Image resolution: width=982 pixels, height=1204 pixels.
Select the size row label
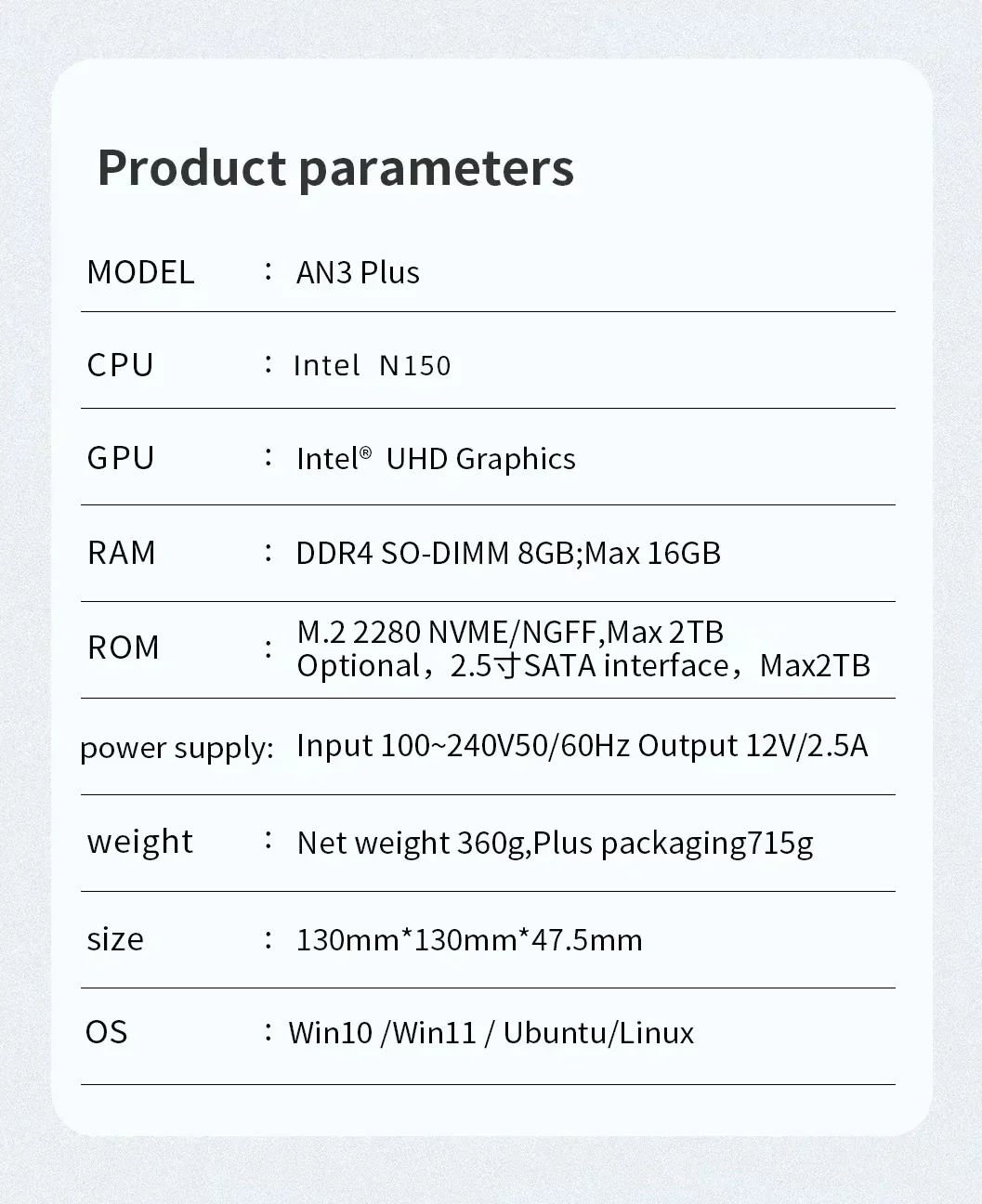pos(115,939)
